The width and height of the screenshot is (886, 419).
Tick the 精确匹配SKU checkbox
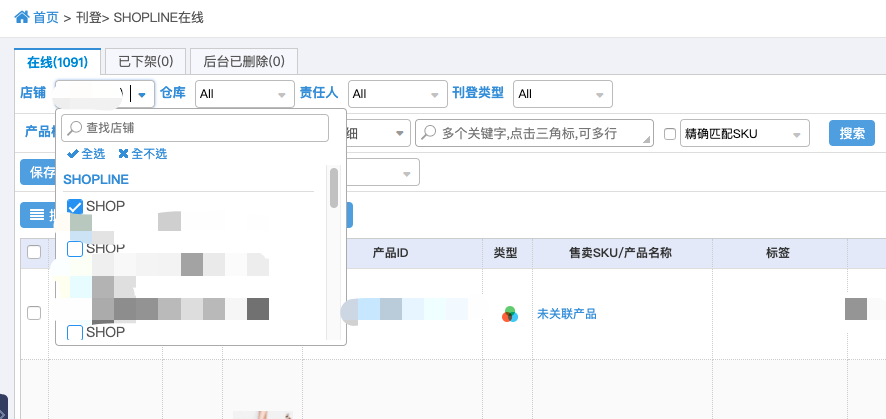click(670, 134)
